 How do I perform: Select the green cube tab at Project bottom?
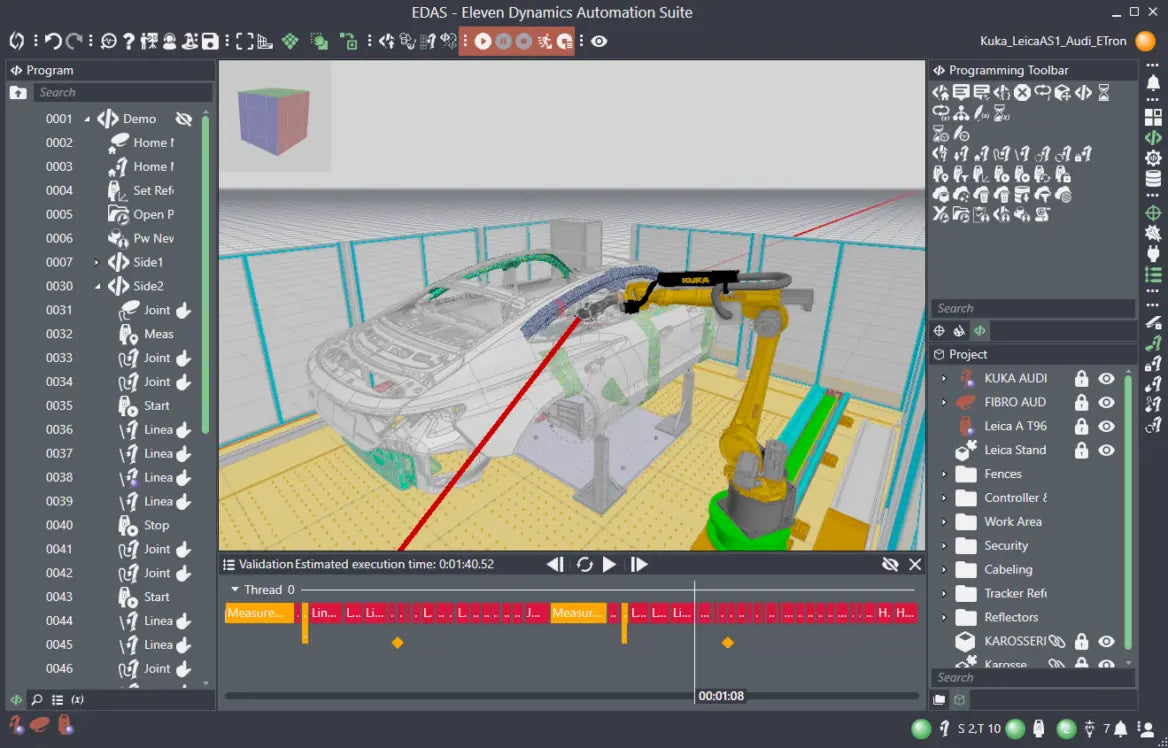pyautogui.click(x=959, y=700)
